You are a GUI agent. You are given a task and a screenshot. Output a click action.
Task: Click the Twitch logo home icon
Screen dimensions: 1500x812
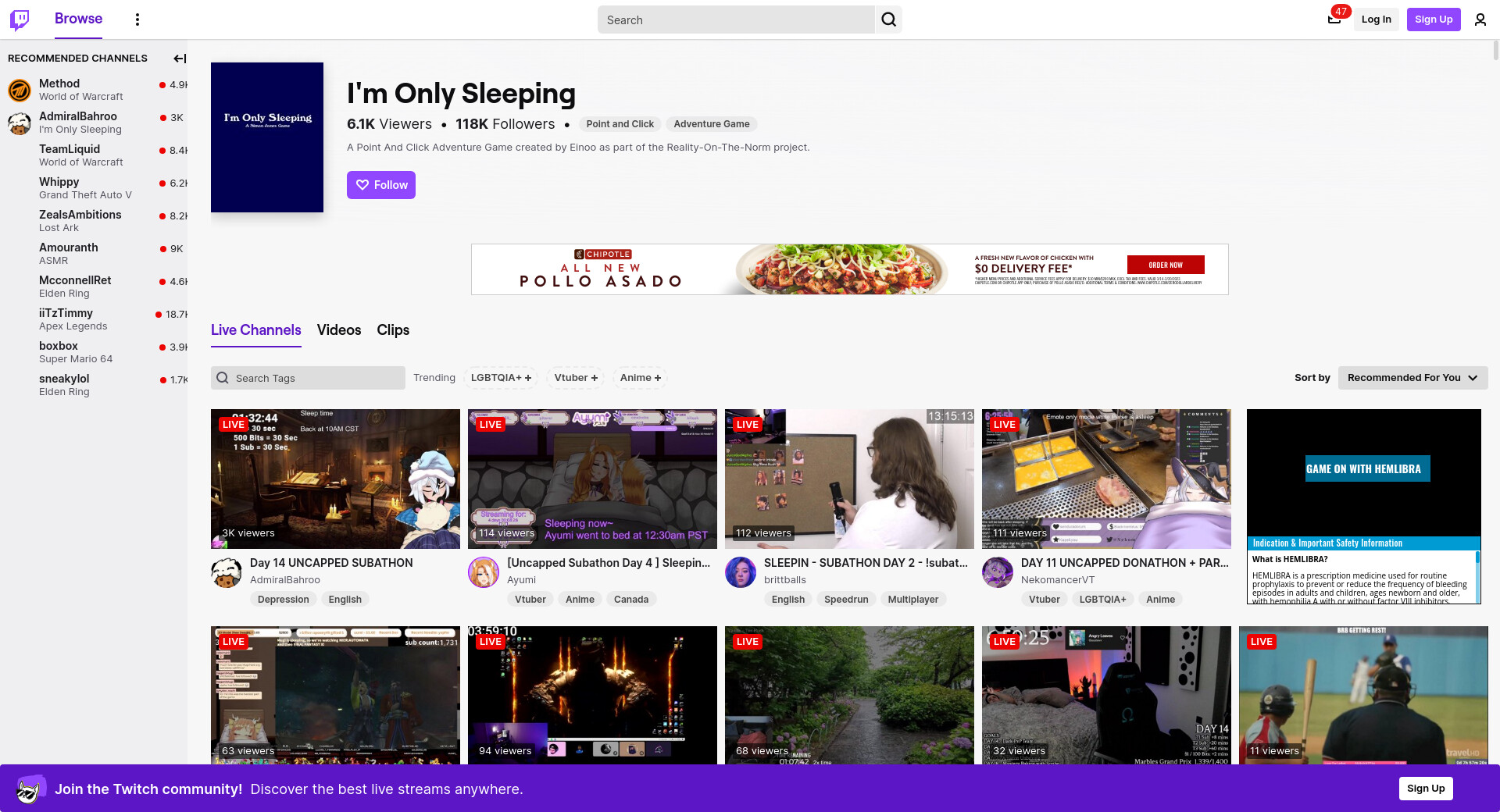coord(20,20)
